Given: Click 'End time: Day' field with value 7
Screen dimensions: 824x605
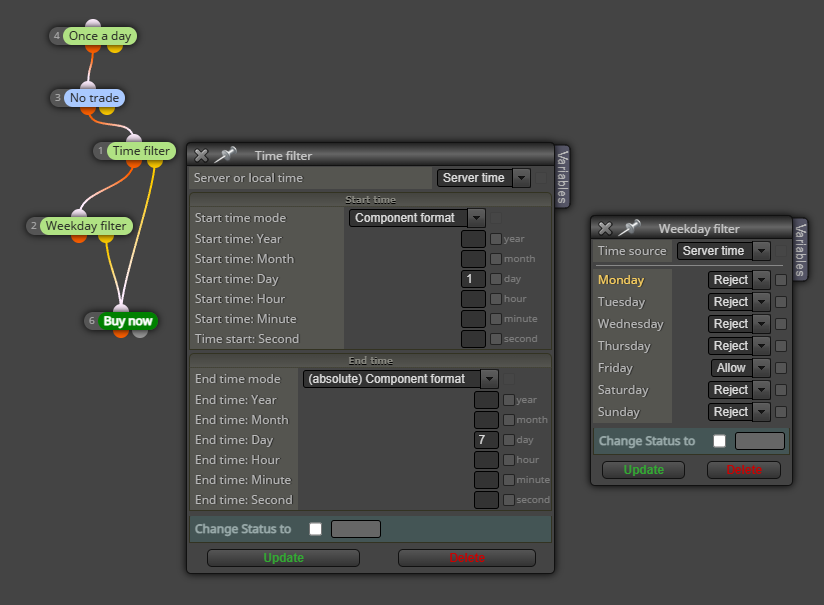Looking at the screenshot, I should [x=486, y=439].
